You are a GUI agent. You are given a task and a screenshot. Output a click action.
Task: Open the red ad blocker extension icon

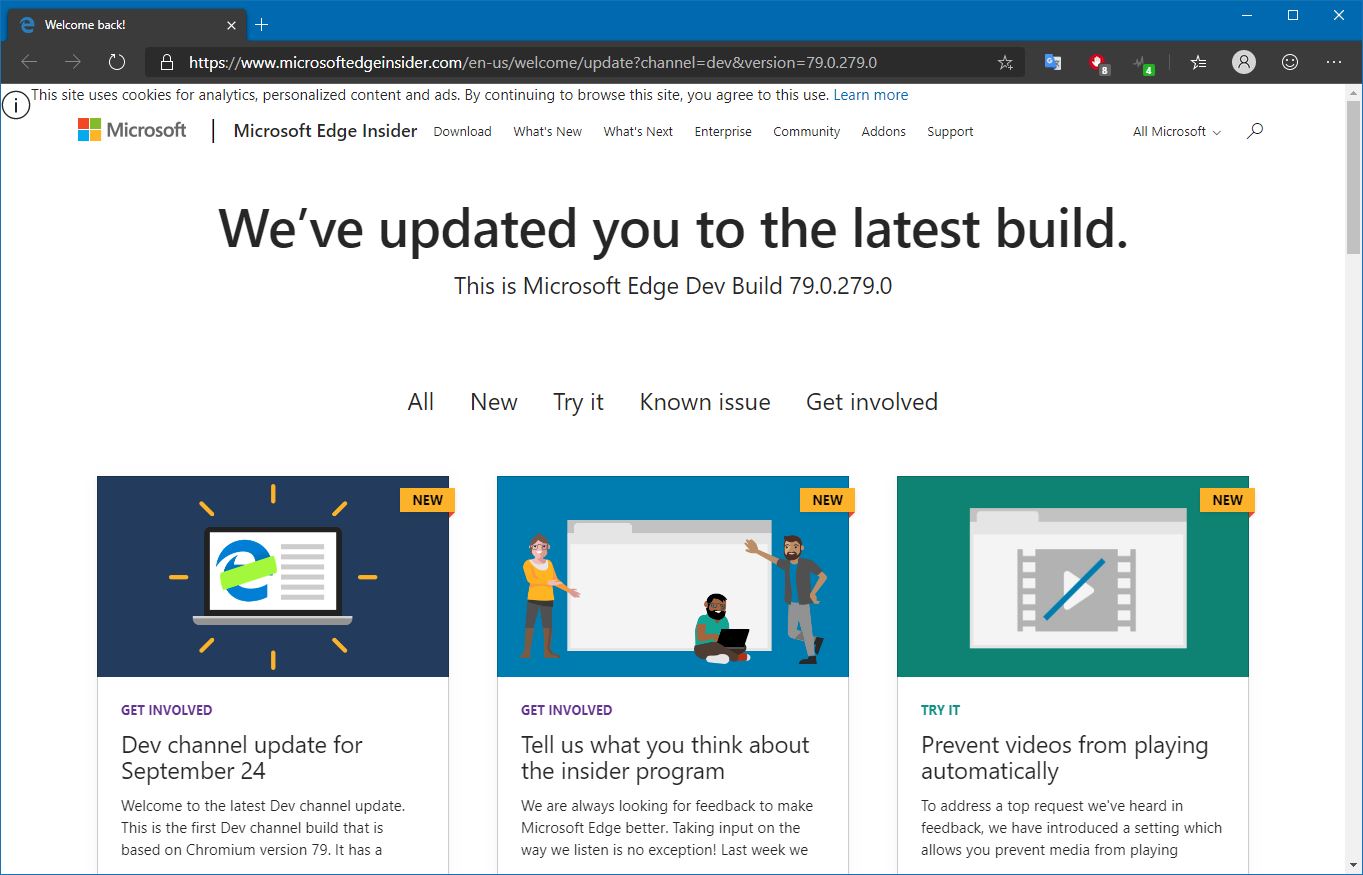tap(1098, 63)
